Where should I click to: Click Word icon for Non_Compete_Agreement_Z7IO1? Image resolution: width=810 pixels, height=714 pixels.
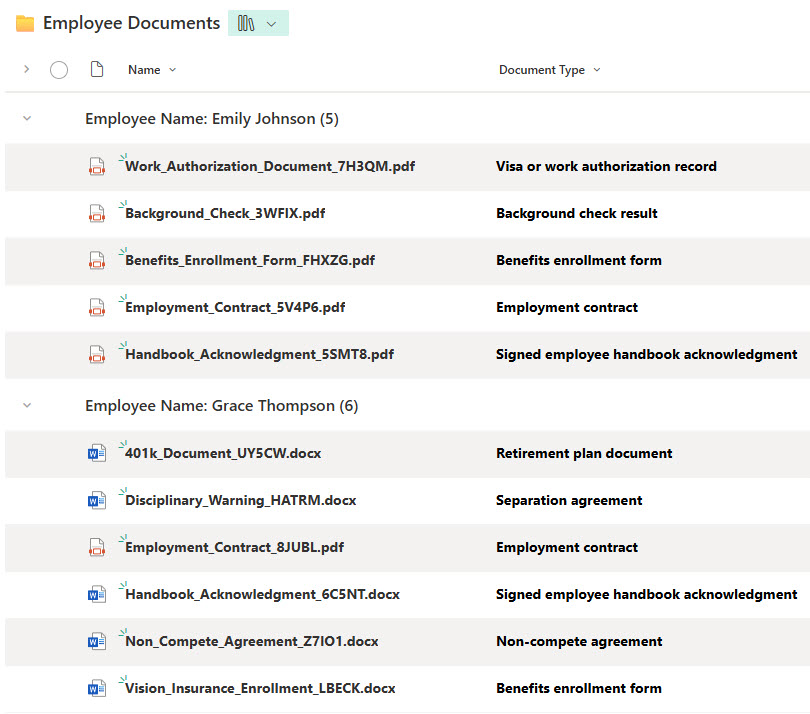coord(97,641)
